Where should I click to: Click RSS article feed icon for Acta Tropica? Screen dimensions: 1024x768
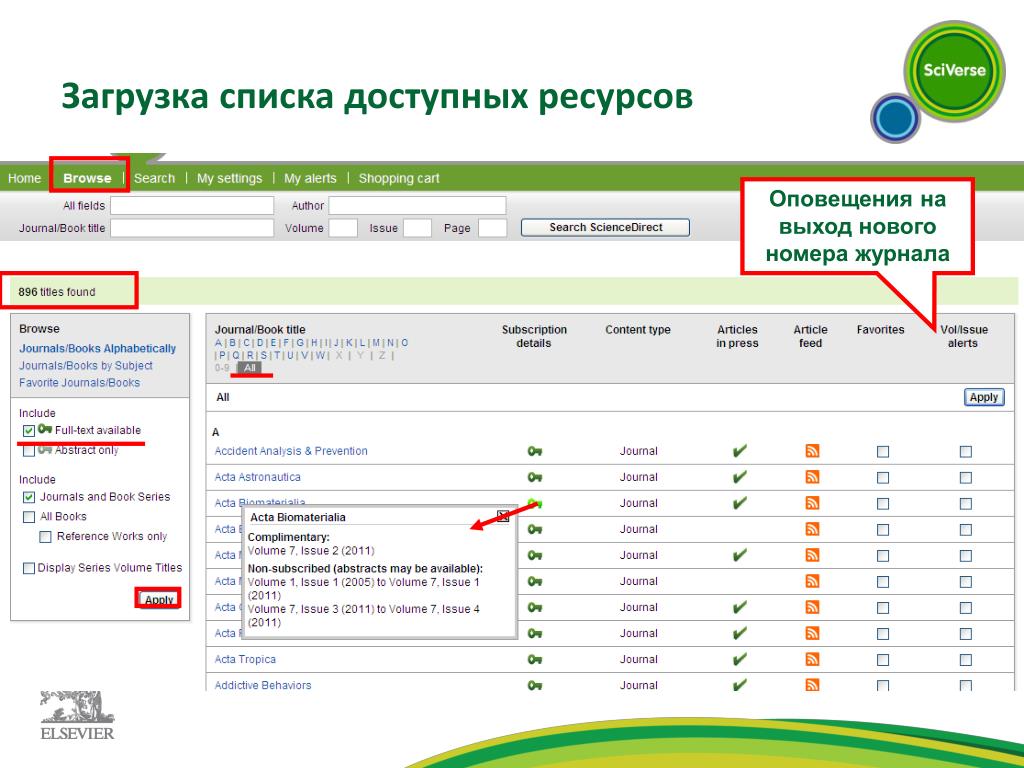click(x=812, y=659)
